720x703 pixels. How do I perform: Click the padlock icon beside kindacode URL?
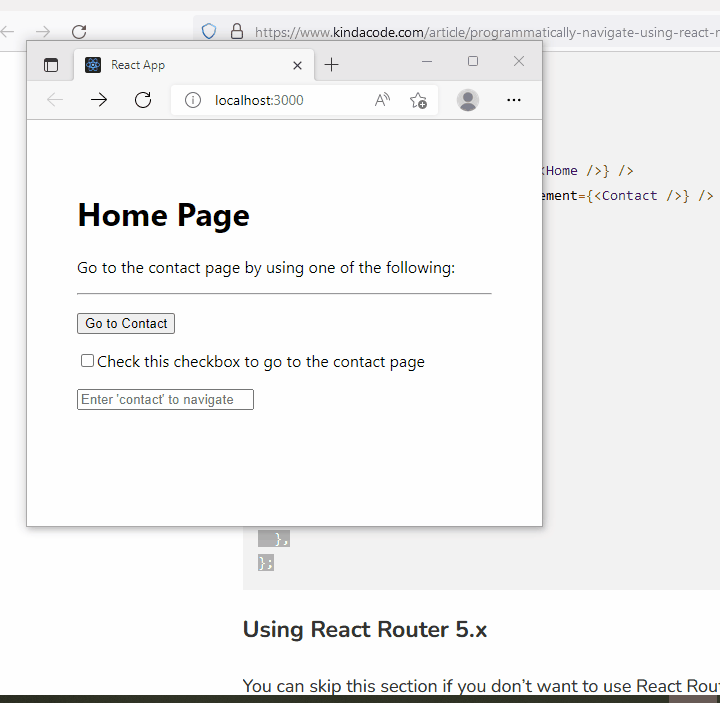(x=237, y=32)
